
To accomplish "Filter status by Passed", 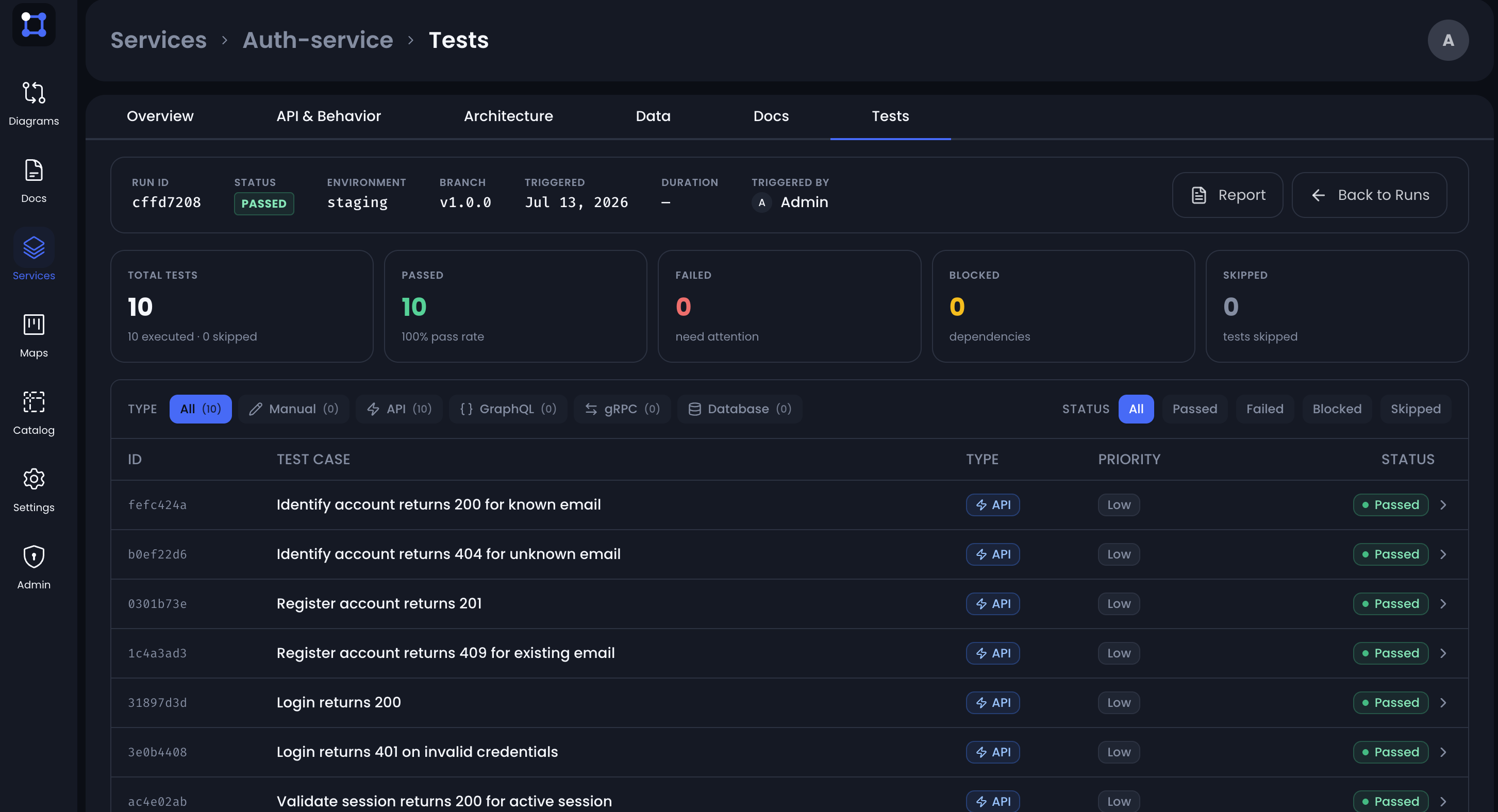I will point(1194,409).
